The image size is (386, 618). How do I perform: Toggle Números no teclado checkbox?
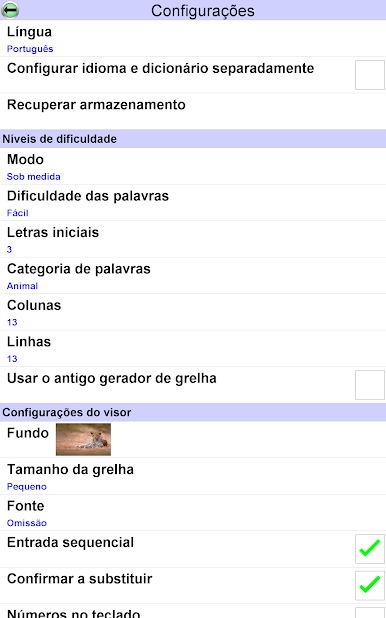point(369,612)
